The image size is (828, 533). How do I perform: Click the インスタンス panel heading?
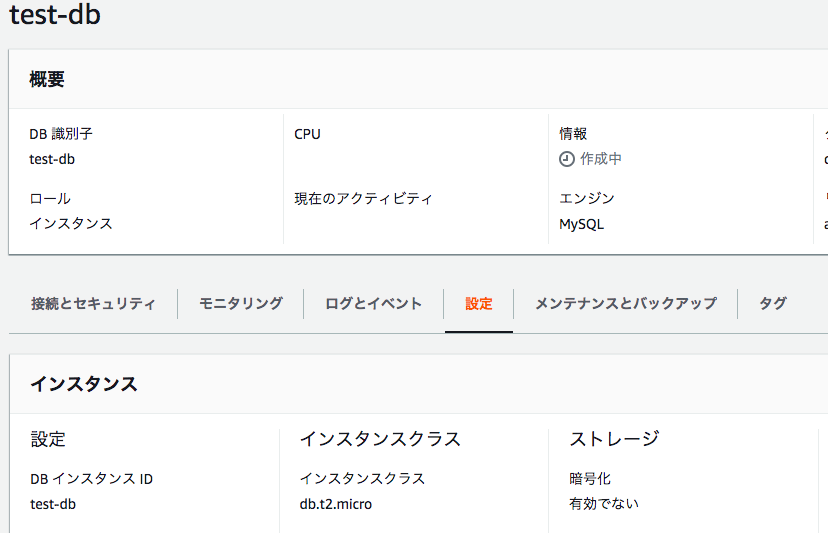click(x=84, y=384)
